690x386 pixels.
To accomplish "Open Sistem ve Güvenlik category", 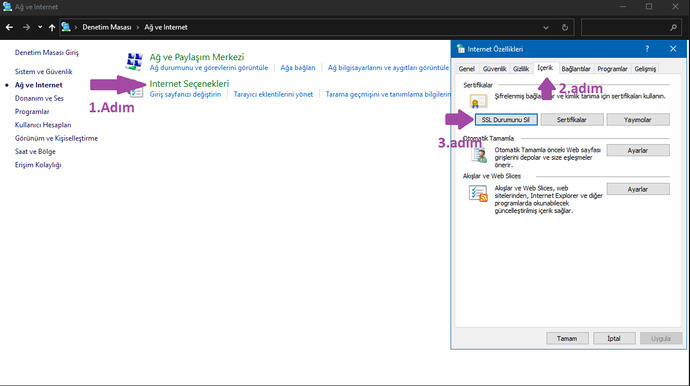I will coord(44,71).
